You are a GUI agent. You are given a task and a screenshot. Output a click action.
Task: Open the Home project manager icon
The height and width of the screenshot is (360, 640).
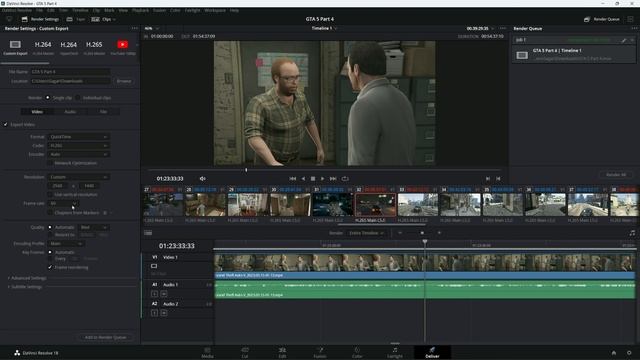613,353
